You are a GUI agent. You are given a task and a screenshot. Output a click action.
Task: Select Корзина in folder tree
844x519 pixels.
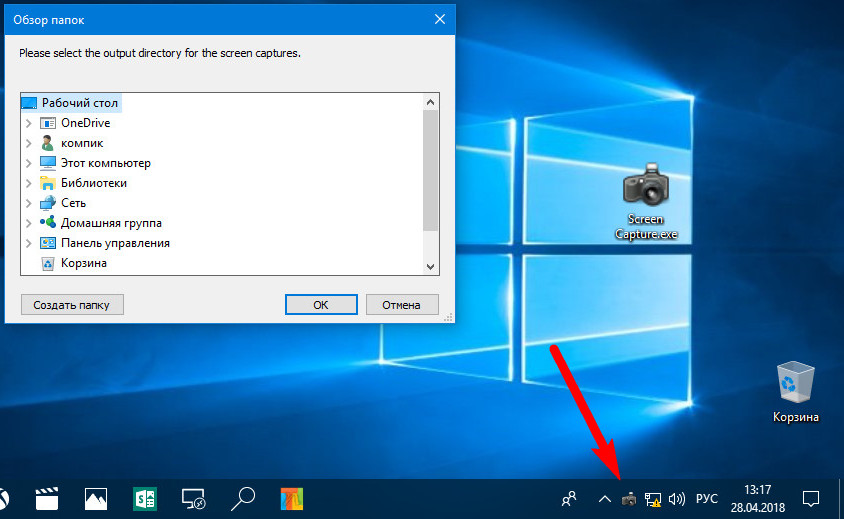pyautogui.click(x=83, y=263)
